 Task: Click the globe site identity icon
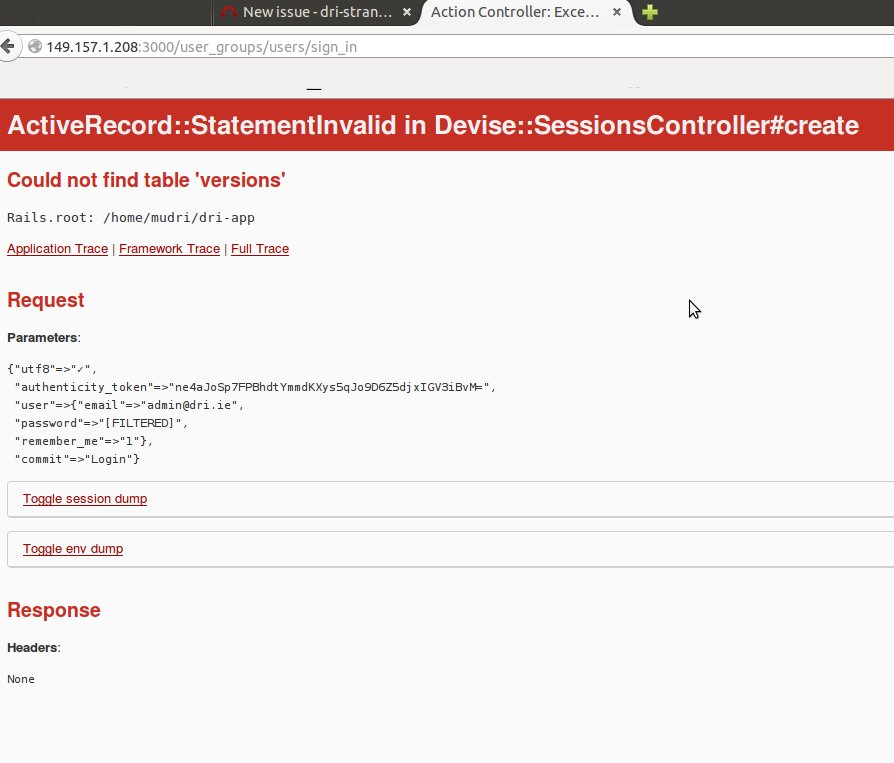point(35,46)
